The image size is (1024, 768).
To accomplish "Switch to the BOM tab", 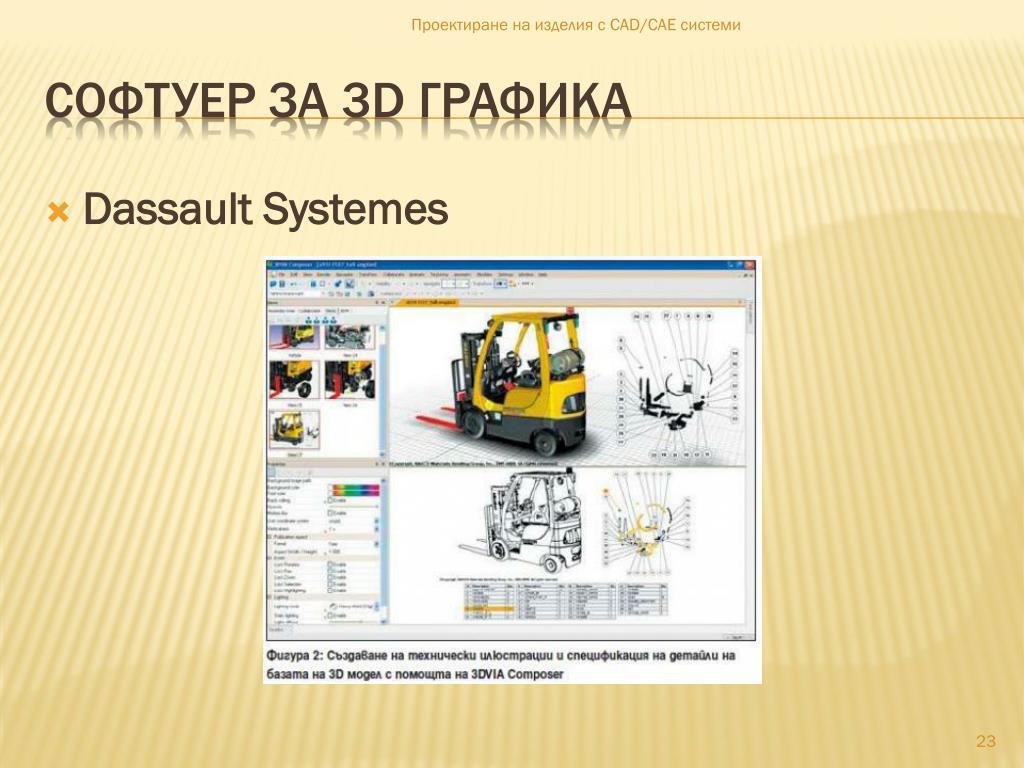I will point(345,311).
